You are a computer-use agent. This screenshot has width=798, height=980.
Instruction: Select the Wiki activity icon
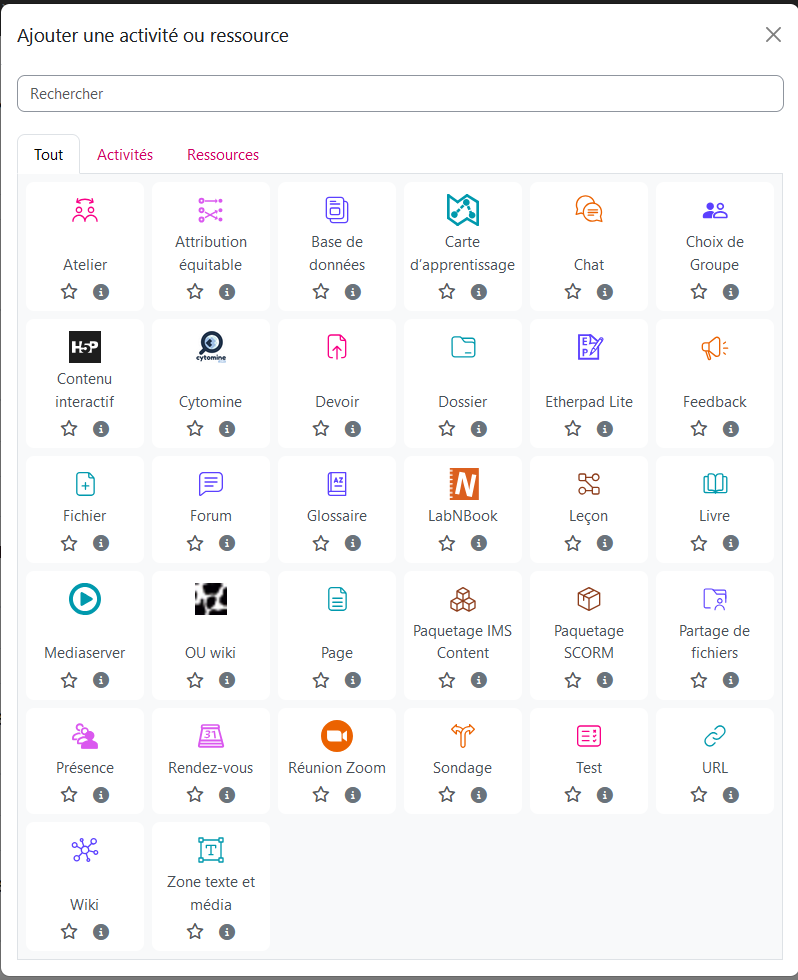pos(85,850)
